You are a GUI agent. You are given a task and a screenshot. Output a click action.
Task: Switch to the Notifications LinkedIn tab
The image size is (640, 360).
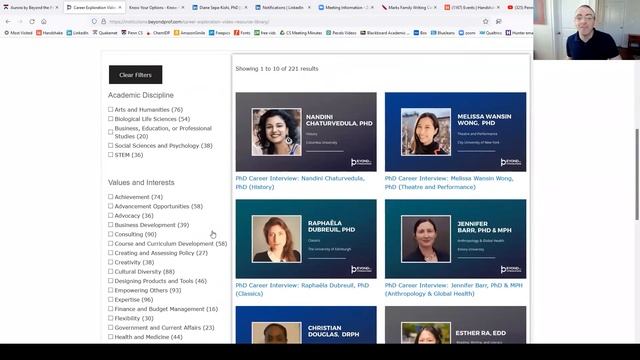(x=282, y=7)
